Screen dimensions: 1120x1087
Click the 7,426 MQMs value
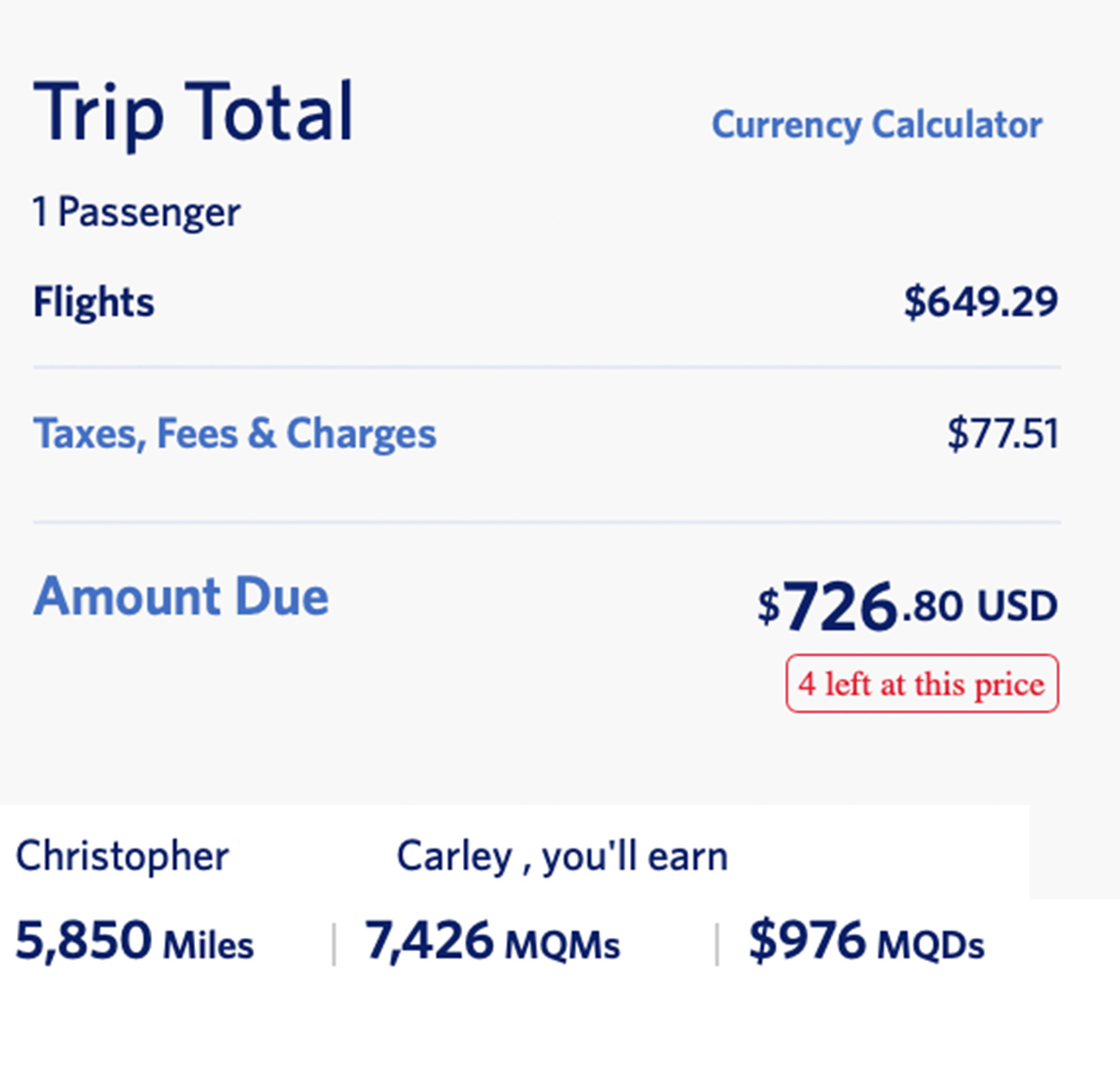tap(492, 942)
